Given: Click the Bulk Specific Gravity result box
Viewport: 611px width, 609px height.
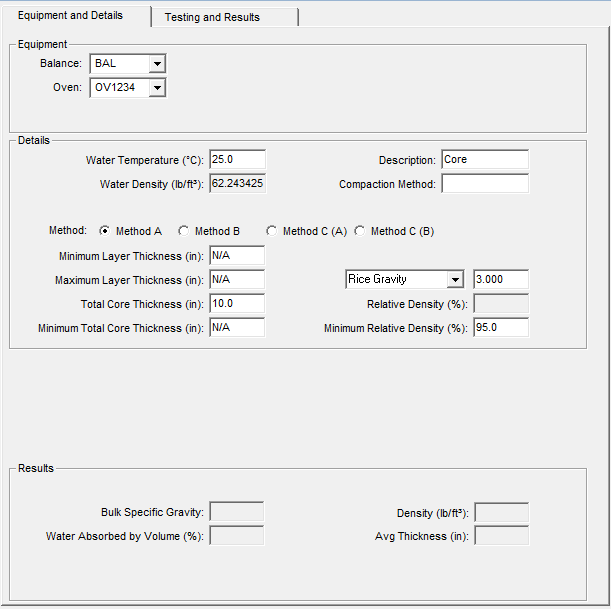Looking at the screenshot, I should (237, 512).
